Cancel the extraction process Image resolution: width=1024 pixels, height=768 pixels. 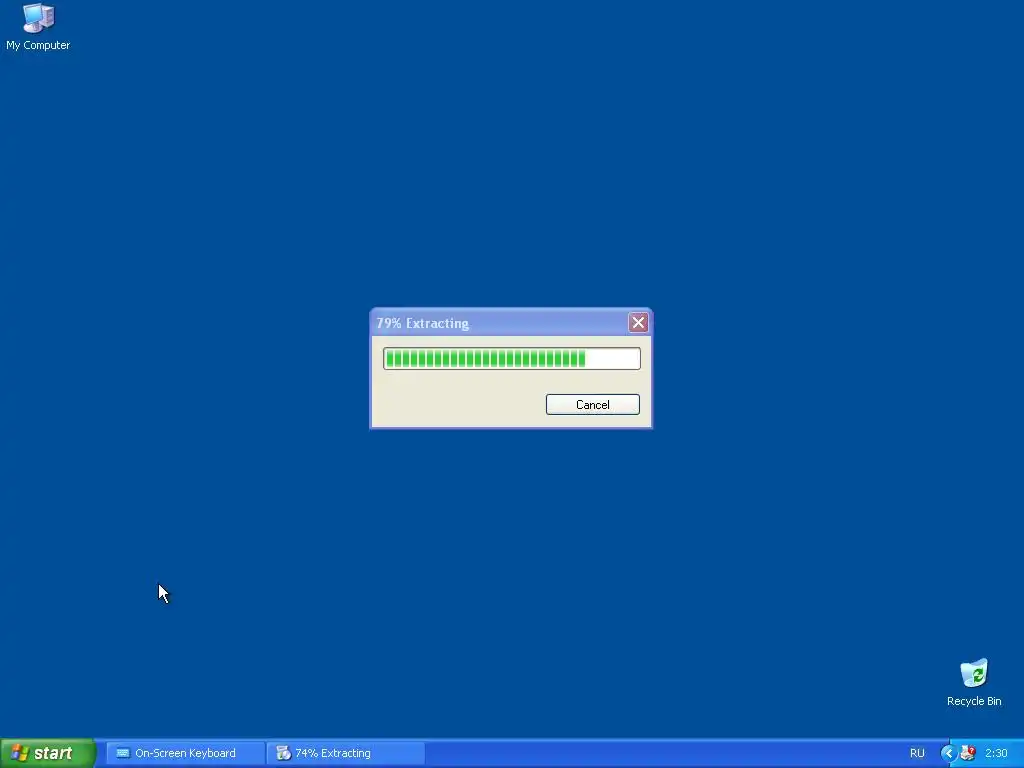coord(592,404)
